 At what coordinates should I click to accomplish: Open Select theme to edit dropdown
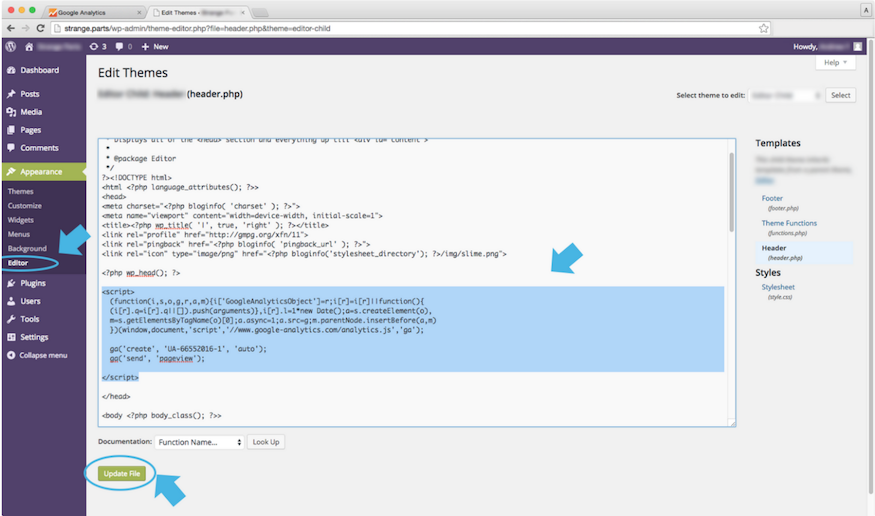click(785, 95)
